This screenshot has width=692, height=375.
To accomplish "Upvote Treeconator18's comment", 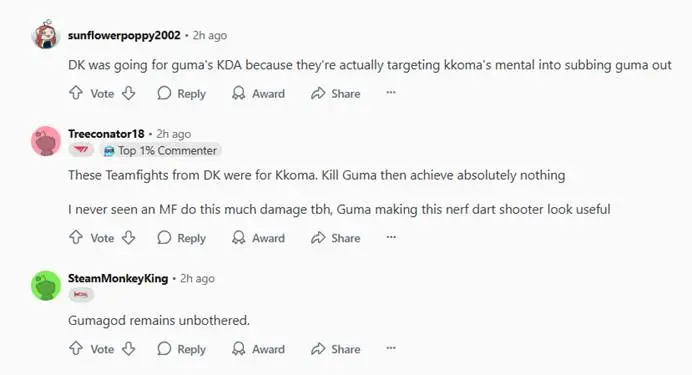I will tap(76, 237).
